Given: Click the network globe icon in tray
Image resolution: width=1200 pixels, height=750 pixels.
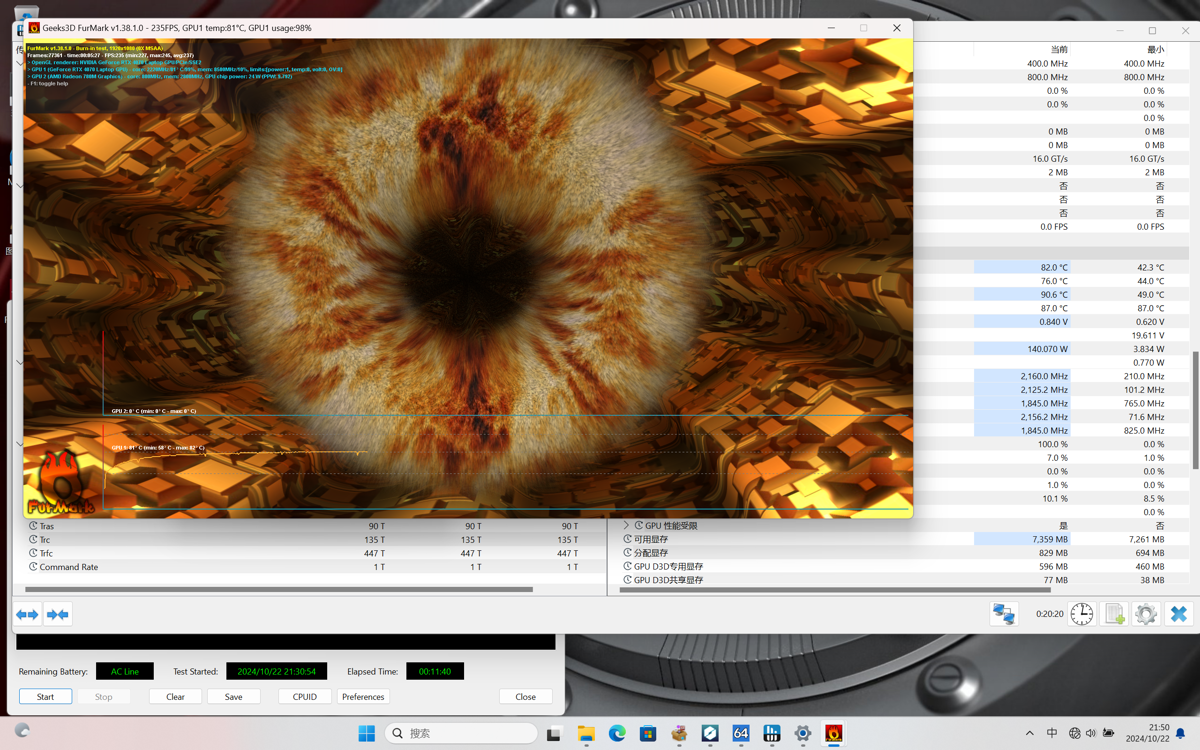Looking at the screenshot, I should [x=1074, y=733].
